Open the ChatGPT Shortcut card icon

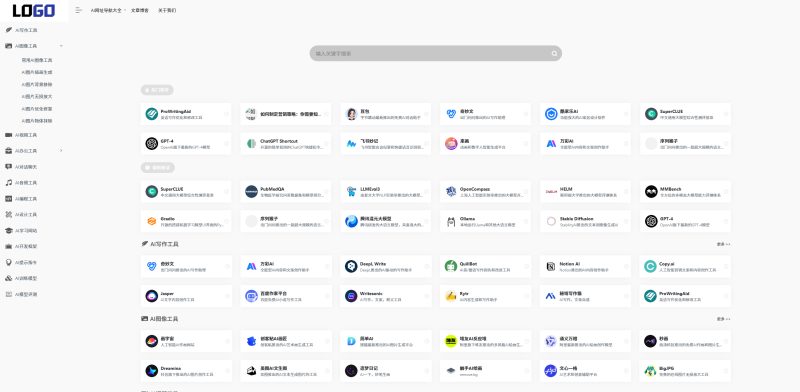[x=251, y=144]
